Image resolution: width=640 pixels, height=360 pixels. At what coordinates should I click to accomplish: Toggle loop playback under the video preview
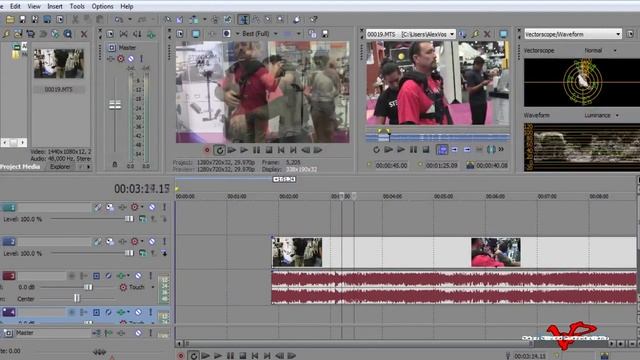click(x=219, y=150)
